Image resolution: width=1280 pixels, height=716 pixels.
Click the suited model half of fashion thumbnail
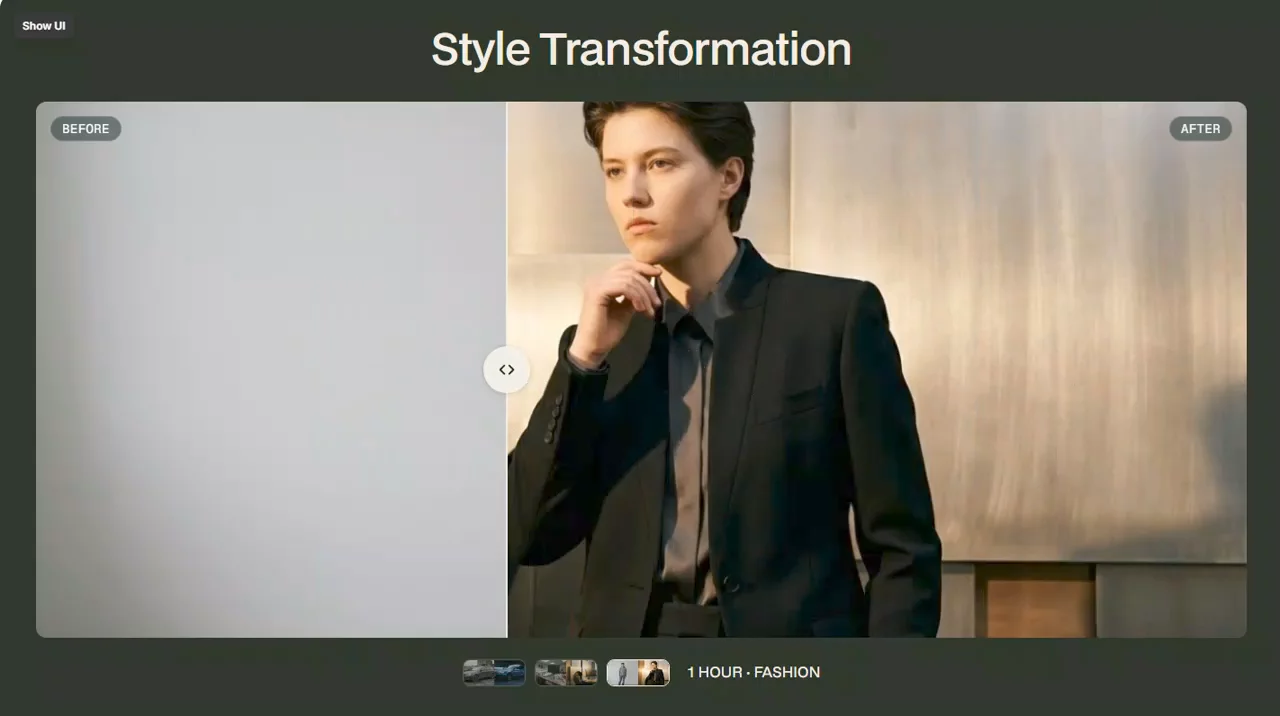coord(654,673)
